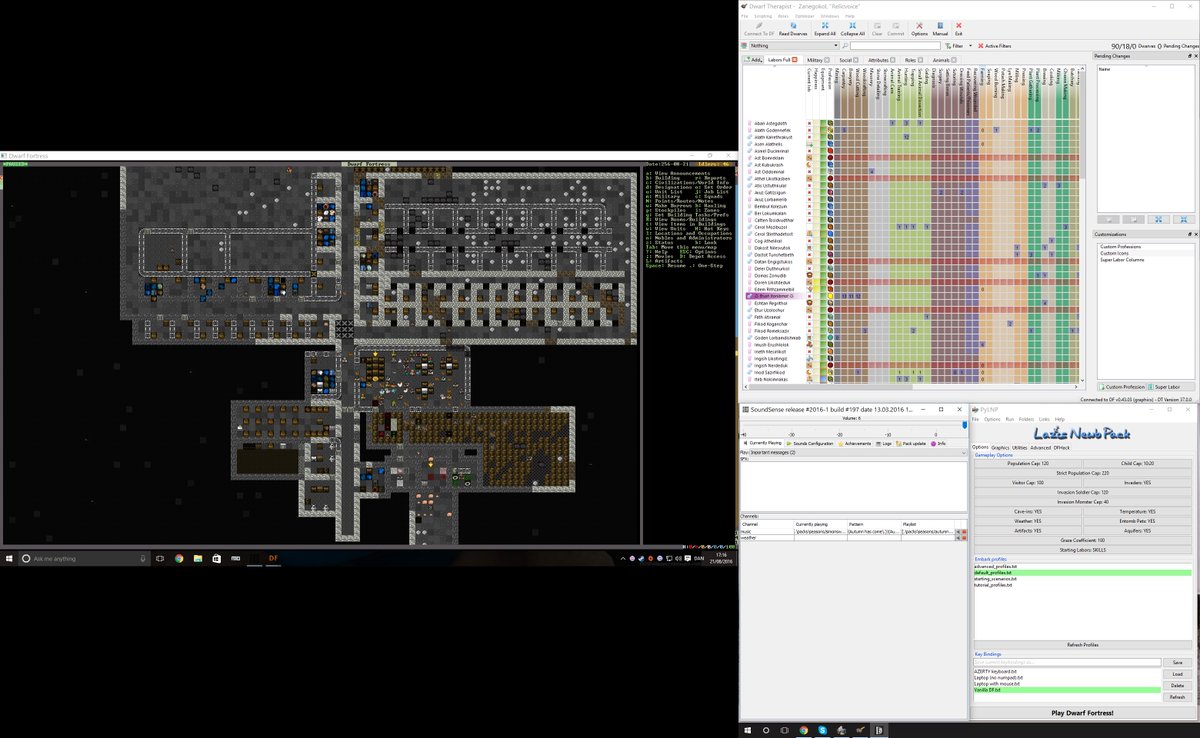This screenshot has height=738, width=1200.
Task: Click the Commit toolbar icon
Action: (x=896, y=29)
